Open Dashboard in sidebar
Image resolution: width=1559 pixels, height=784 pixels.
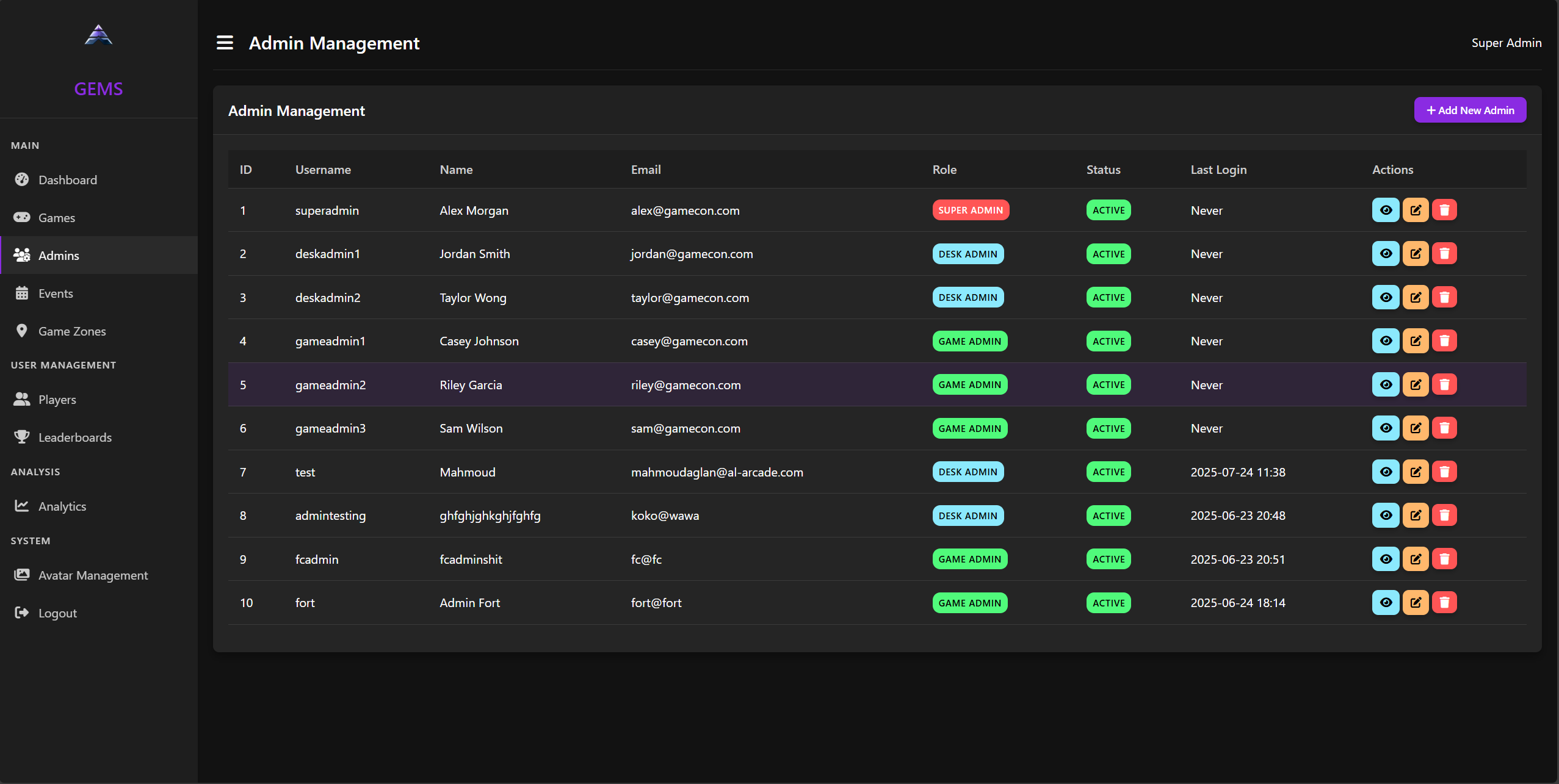point(67,180)
